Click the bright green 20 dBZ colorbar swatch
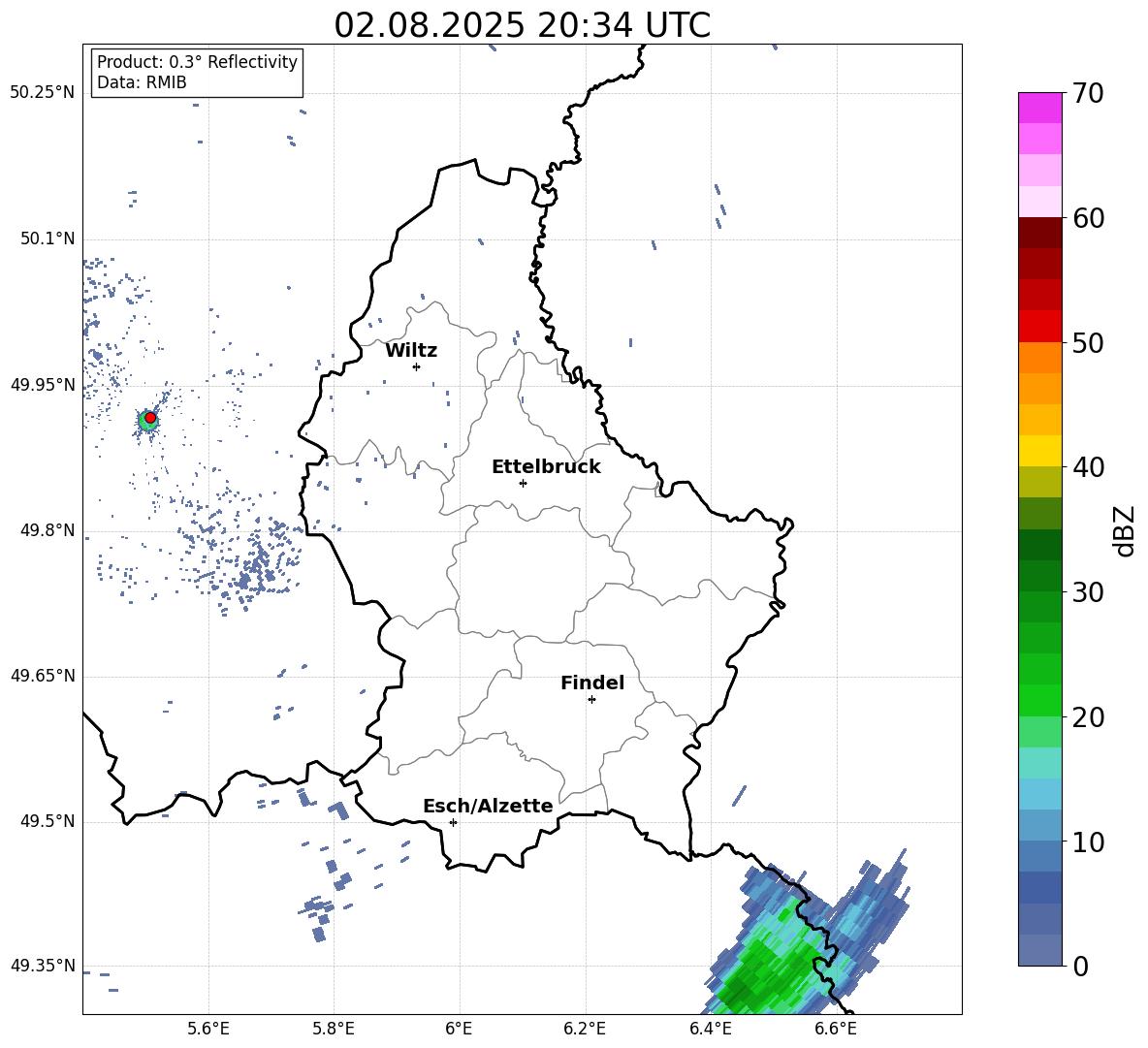The image size is (1148, 1048). coord(1039,700)
